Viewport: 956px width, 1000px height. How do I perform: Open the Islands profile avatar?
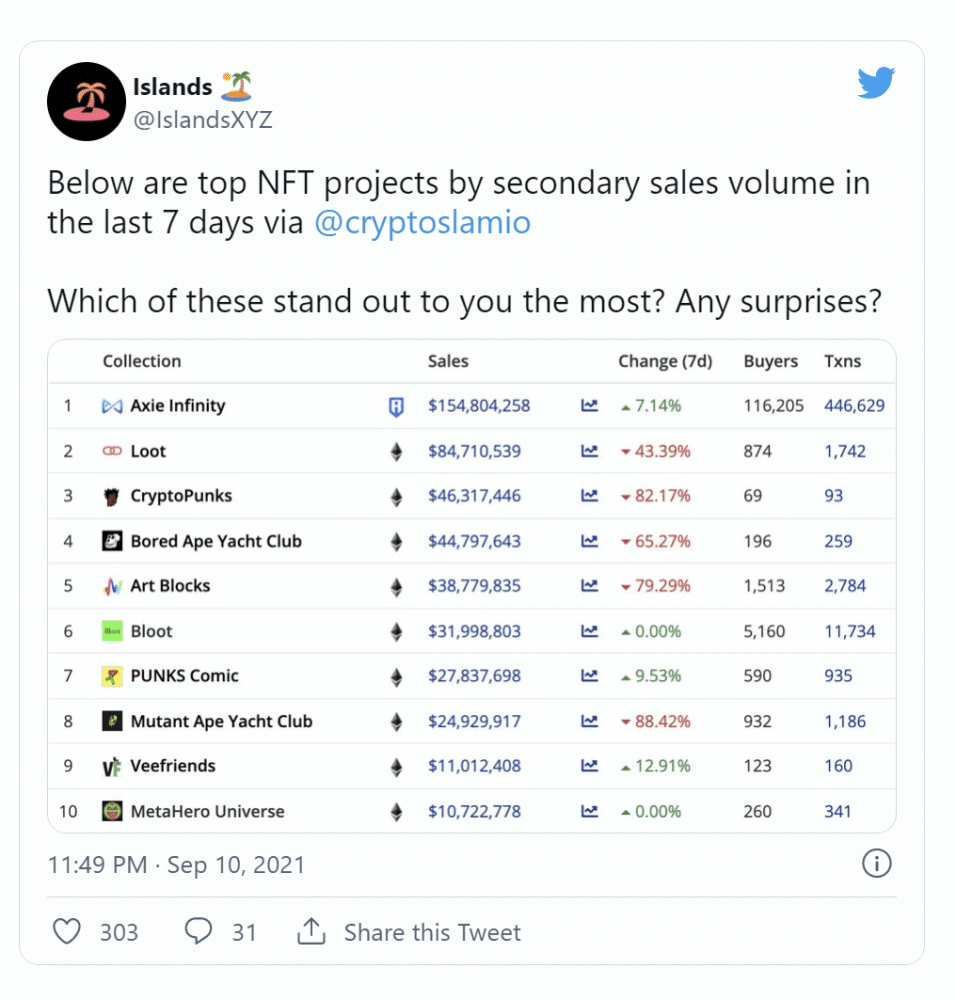[x=86, y=101]
